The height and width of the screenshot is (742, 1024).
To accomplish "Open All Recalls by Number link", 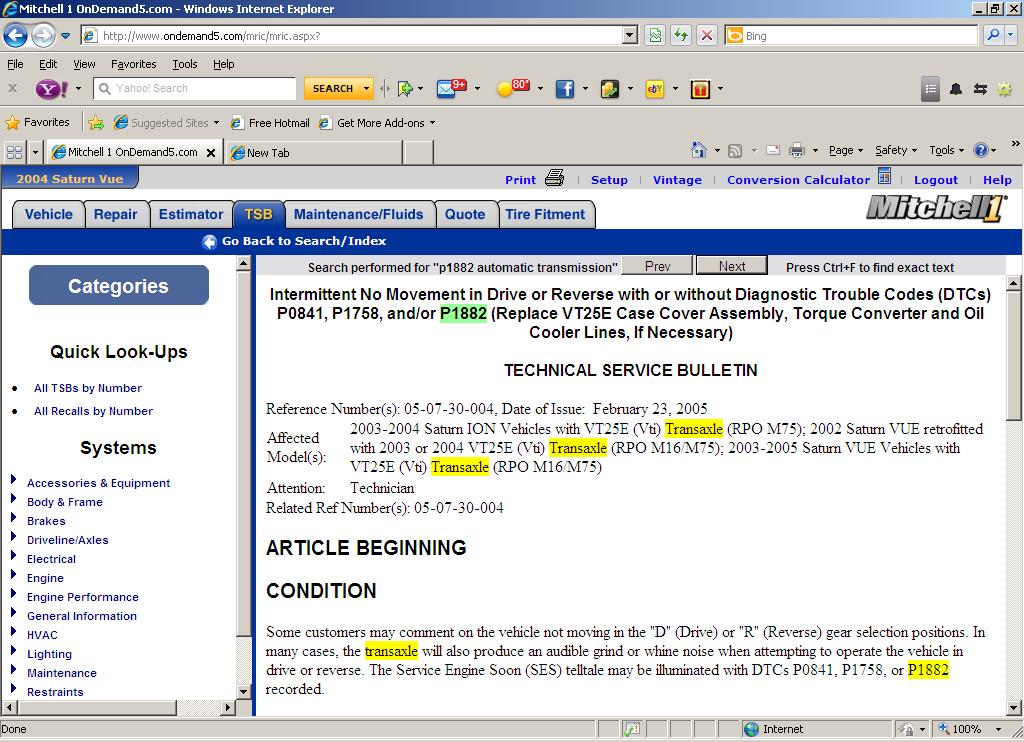I will 93,411.
